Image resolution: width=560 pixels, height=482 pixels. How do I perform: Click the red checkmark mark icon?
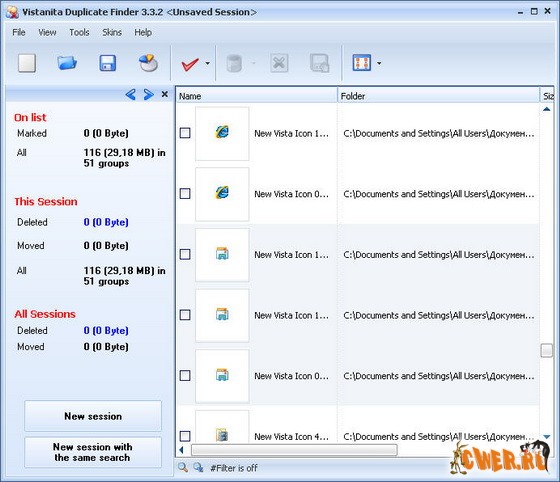point(190,64)
